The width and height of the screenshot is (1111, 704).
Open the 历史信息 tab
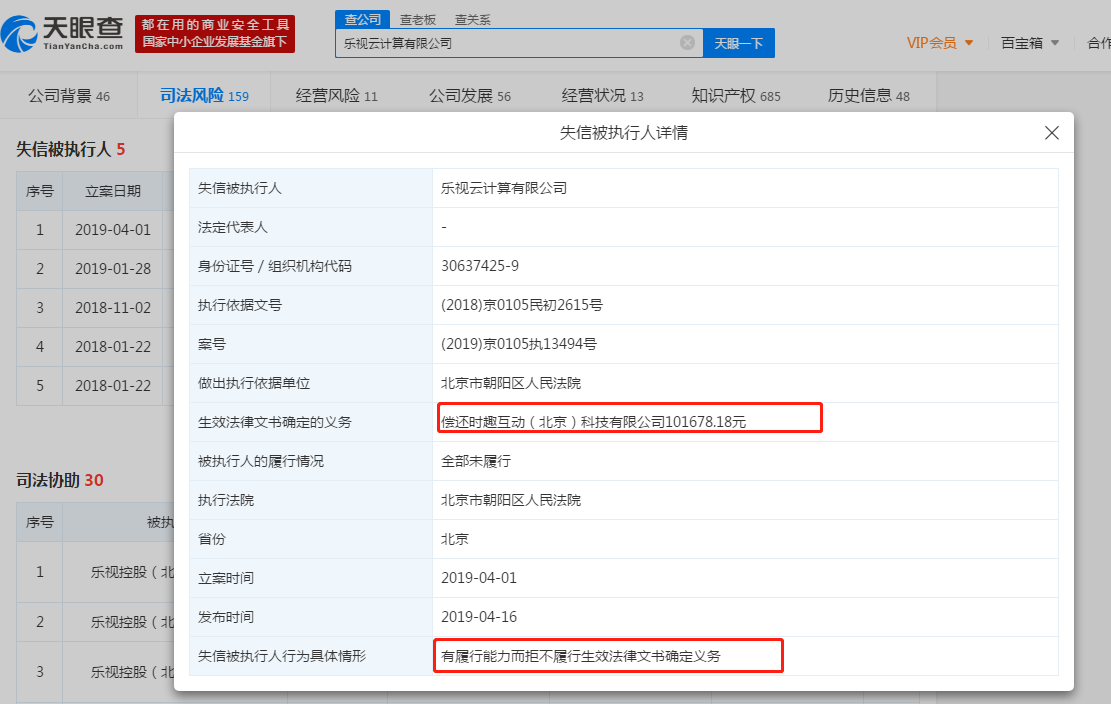pyautogui.click(x=869, y=96)
